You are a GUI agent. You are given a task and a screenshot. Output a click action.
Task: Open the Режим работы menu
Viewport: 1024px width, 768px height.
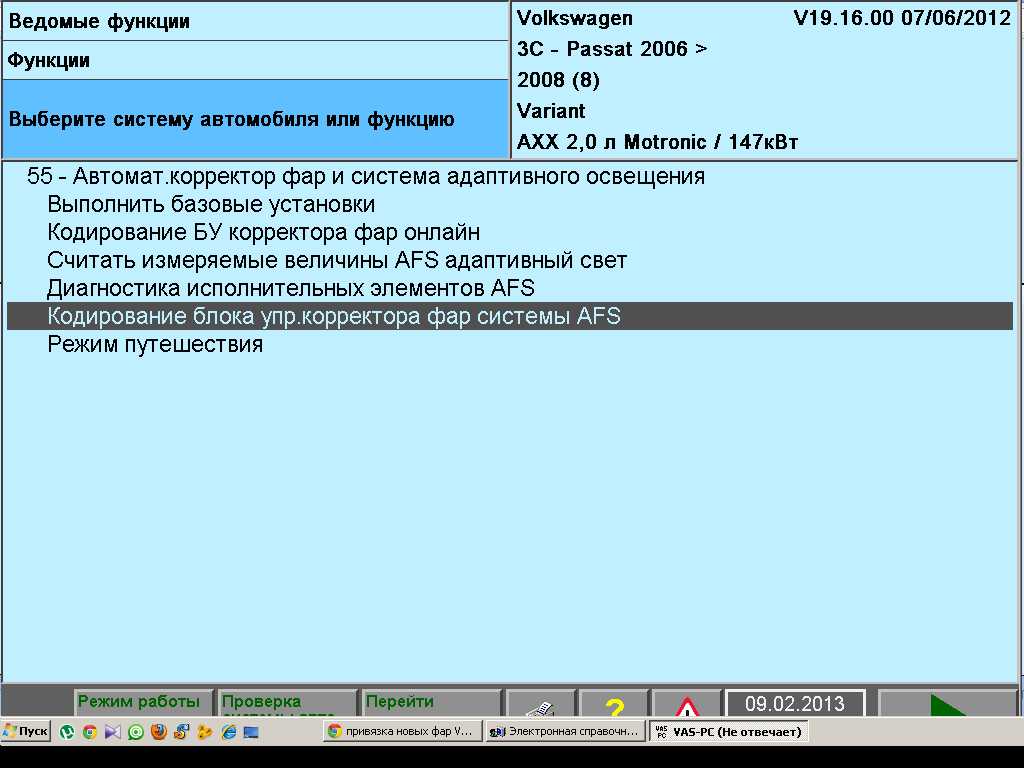tap(144, 703)
